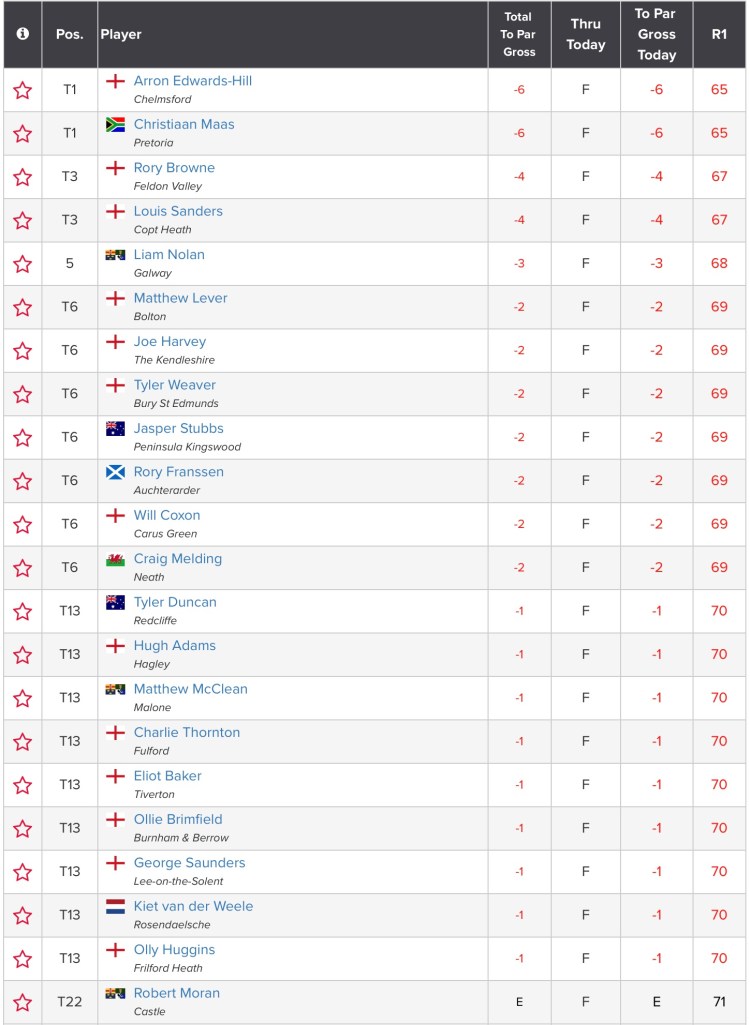Open Matthew McClean's scorecard link
750x1025 pixels.
[x=190, y=689]
